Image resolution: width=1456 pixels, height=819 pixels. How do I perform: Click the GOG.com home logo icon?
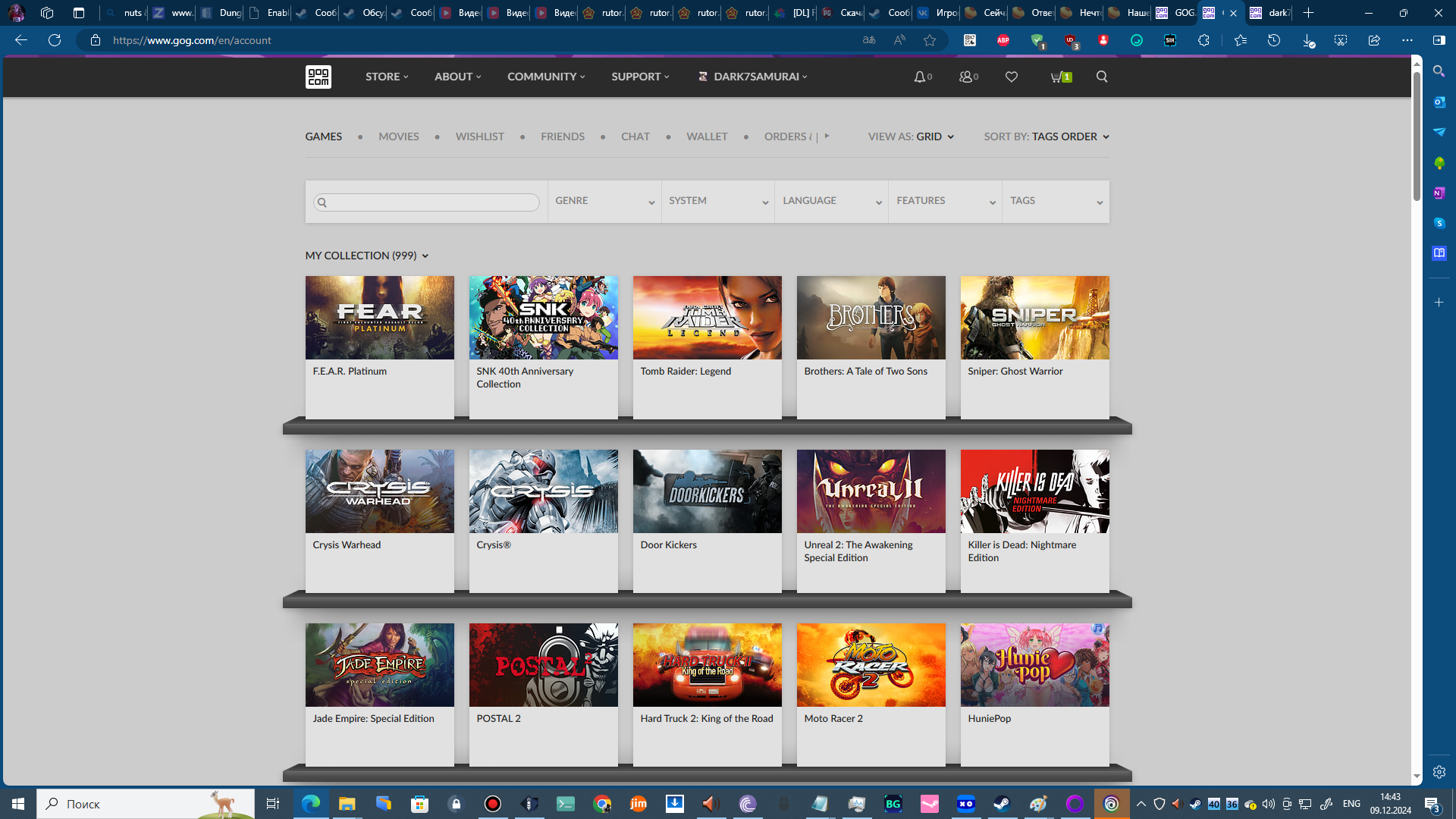coord(319,77)
